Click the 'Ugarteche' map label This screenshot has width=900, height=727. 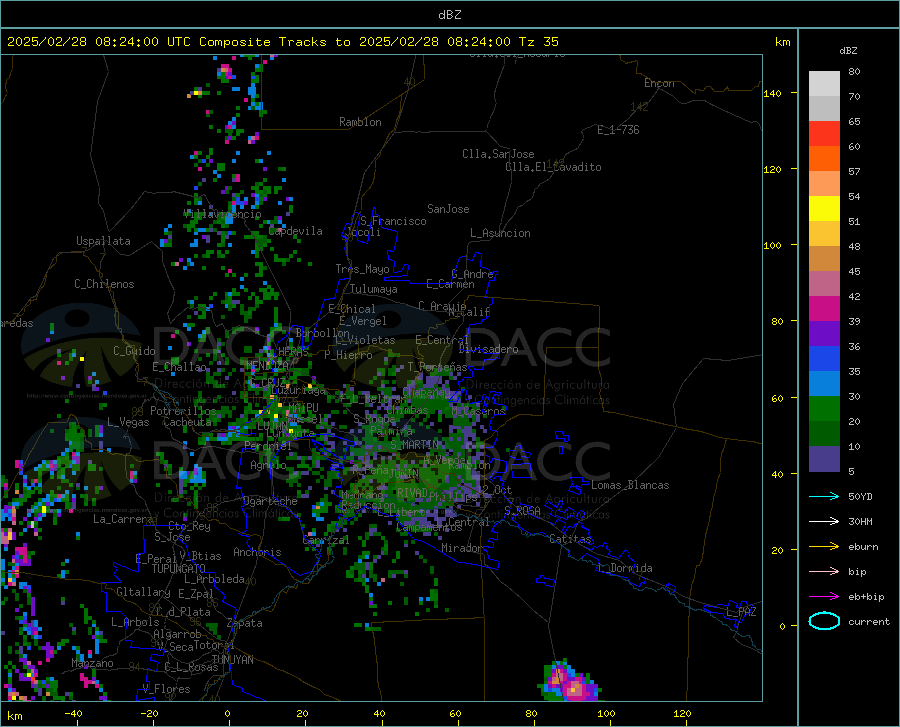click(270, 501)
